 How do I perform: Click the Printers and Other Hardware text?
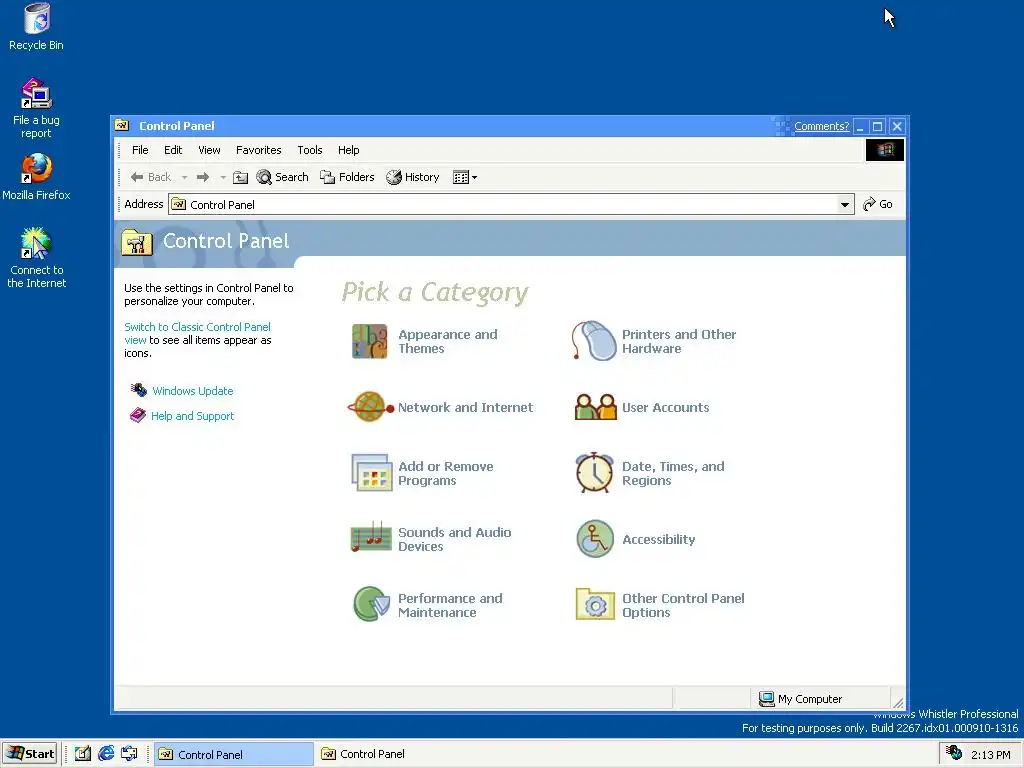679,341
